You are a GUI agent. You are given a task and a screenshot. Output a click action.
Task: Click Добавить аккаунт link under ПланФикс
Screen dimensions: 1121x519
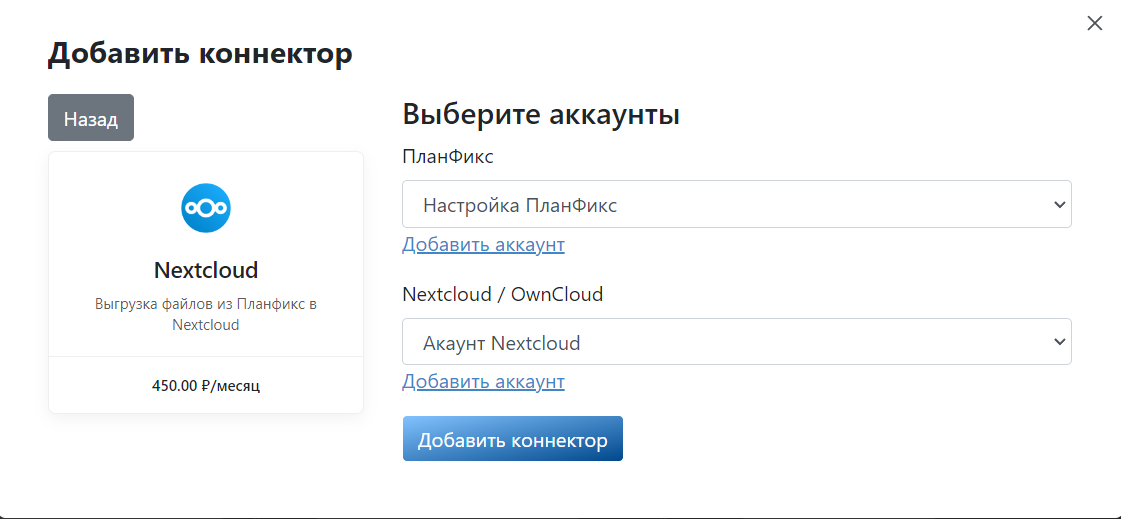483,244
